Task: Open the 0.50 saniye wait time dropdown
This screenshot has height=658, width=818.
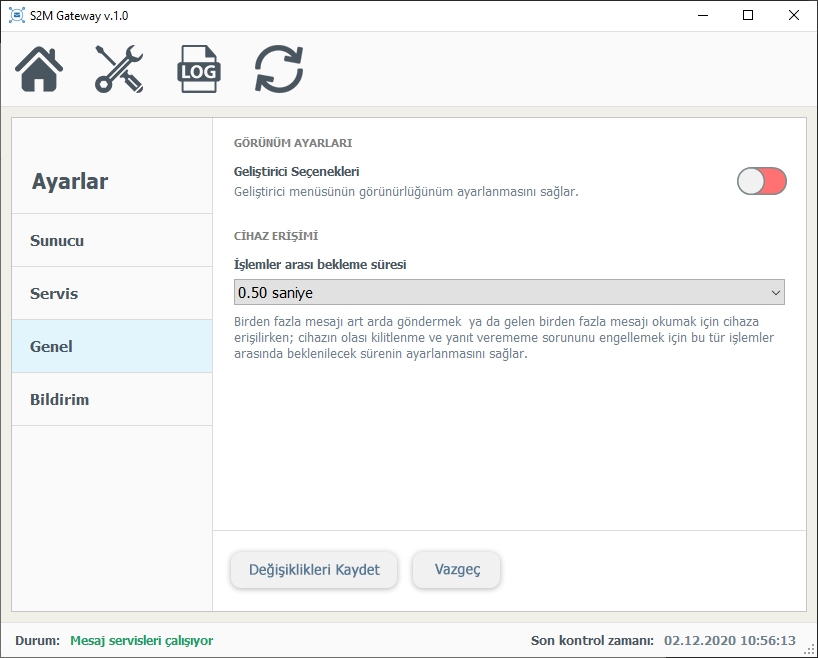Action: point(508,292)
